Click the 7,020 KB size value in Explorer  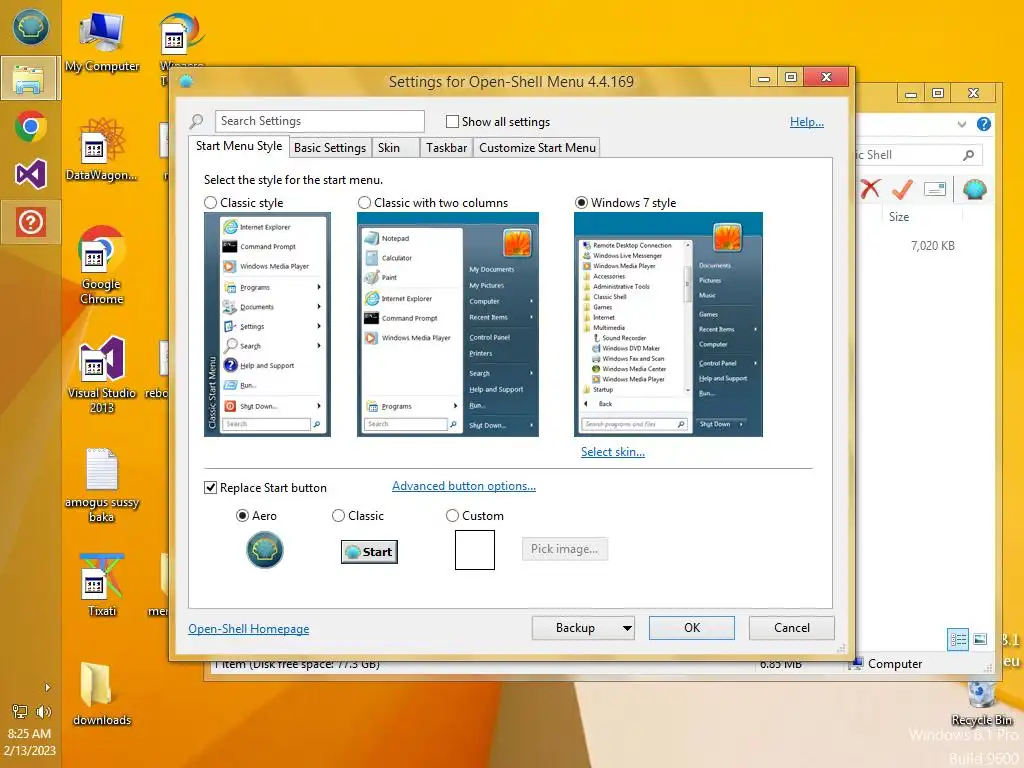coord(933,246)
